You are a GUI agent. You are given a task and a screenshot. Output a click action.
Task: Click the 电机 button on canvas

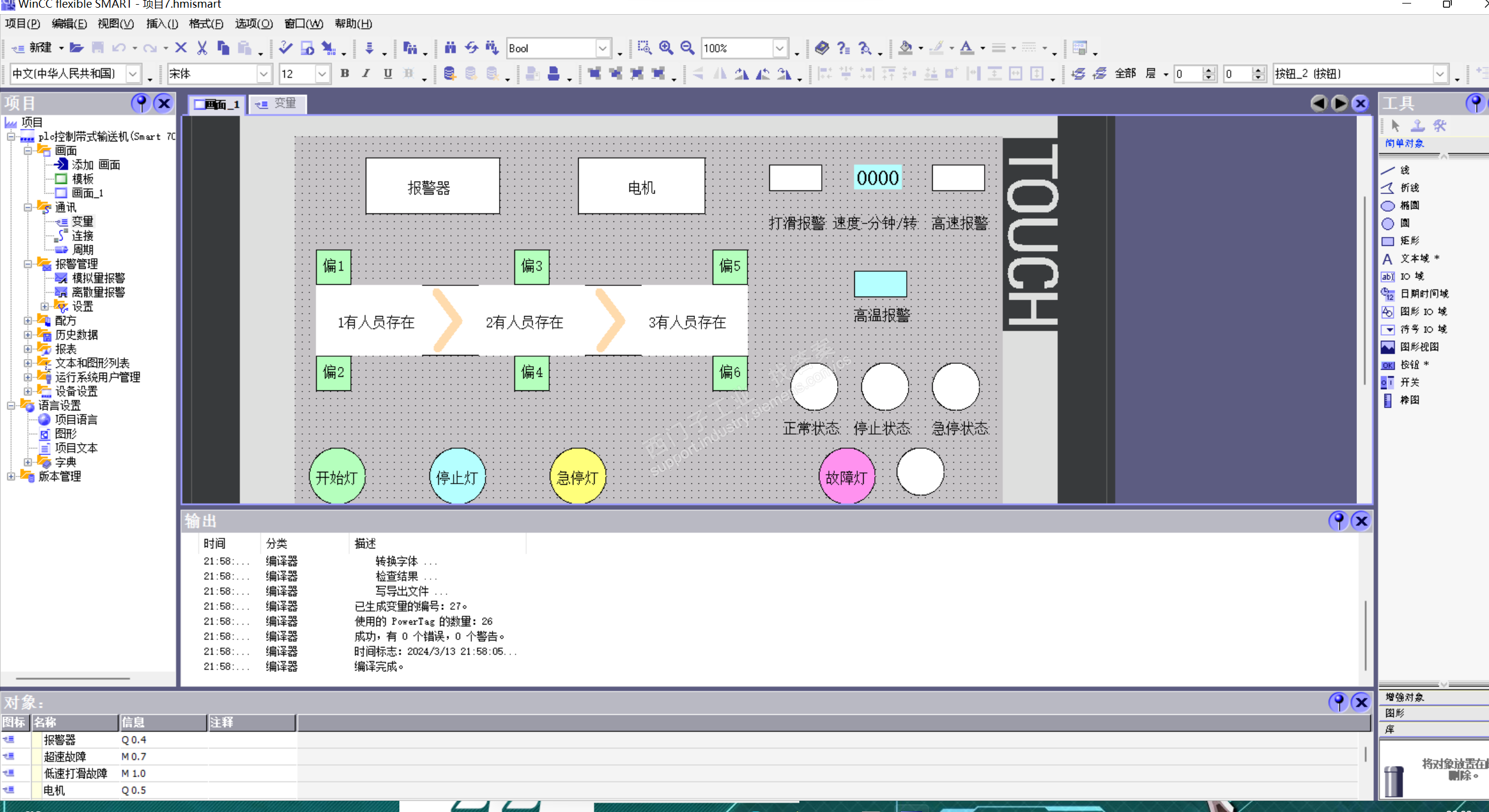point(641,186)
